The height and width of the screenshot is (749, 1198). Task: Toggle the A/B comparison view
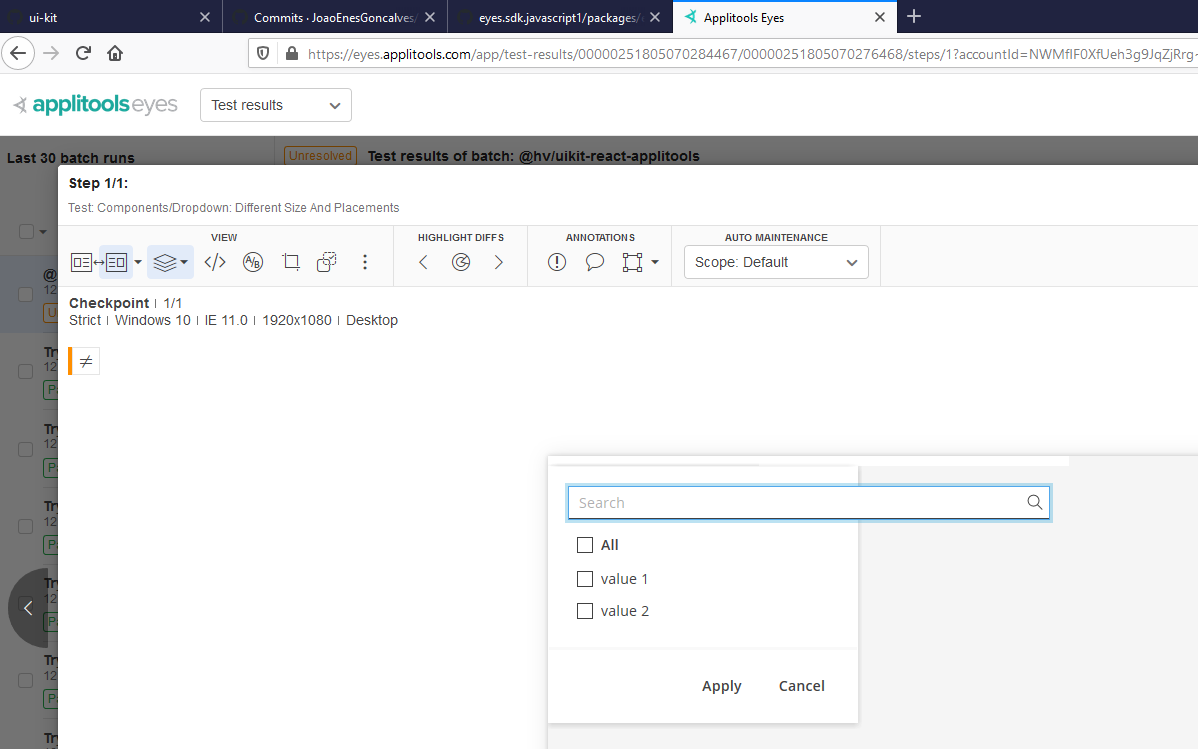click(x=252, y=261)
